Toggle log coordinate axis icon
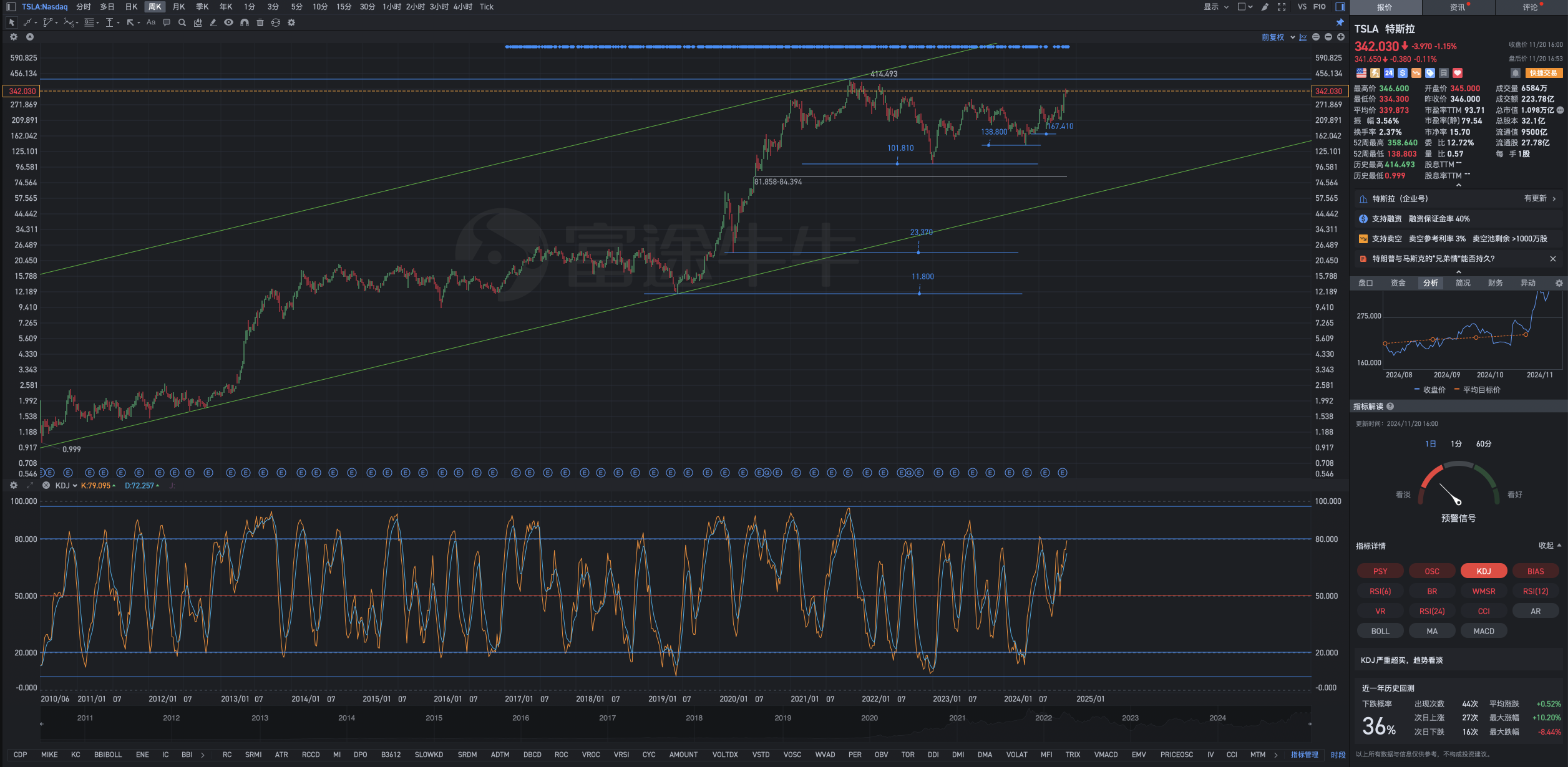The width and height of the screenshot is (1568, 767). point(1303,37)
